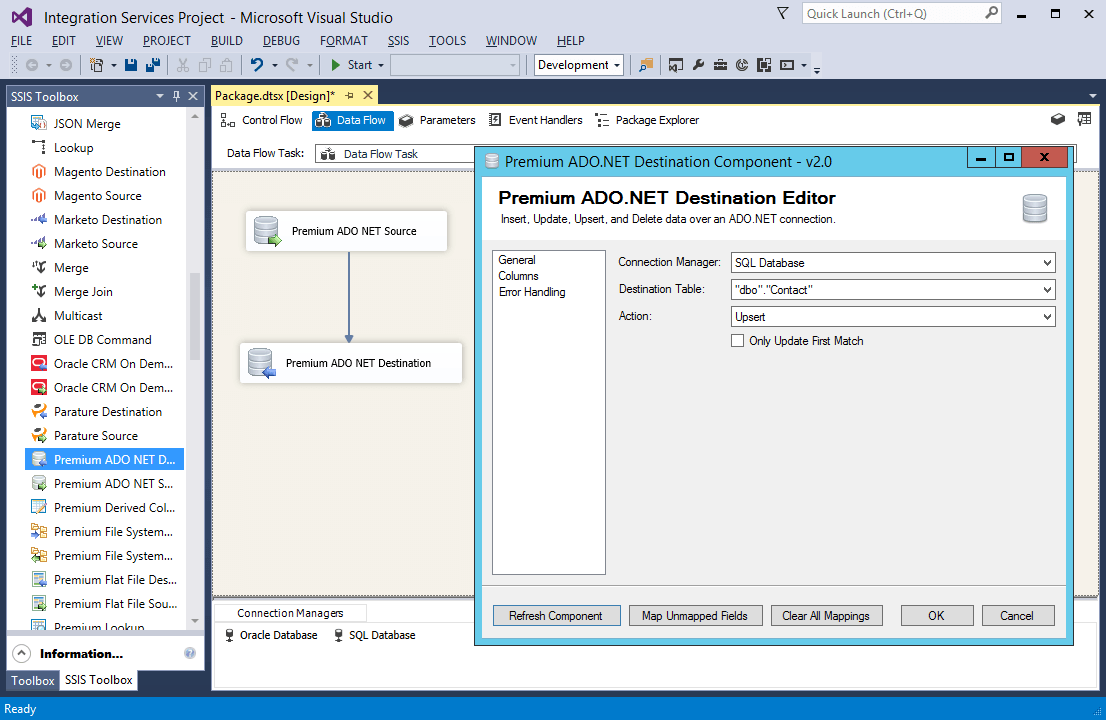Image resolution: width=1106 pixels, height=720 pixels.
Task: Click the Toolbox briefcase toolbar icon
Action: tap(720, 65)
